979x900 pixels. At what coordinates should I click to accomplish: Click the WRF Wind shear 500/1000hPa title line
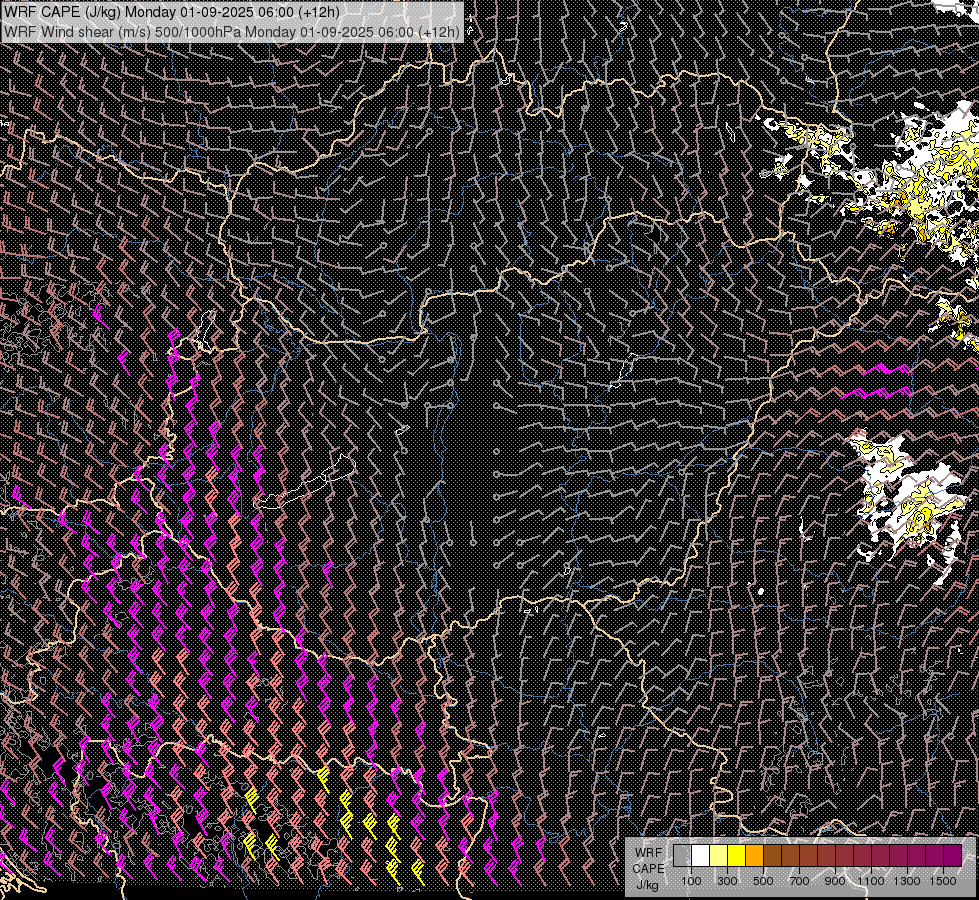tap(232, 31)
